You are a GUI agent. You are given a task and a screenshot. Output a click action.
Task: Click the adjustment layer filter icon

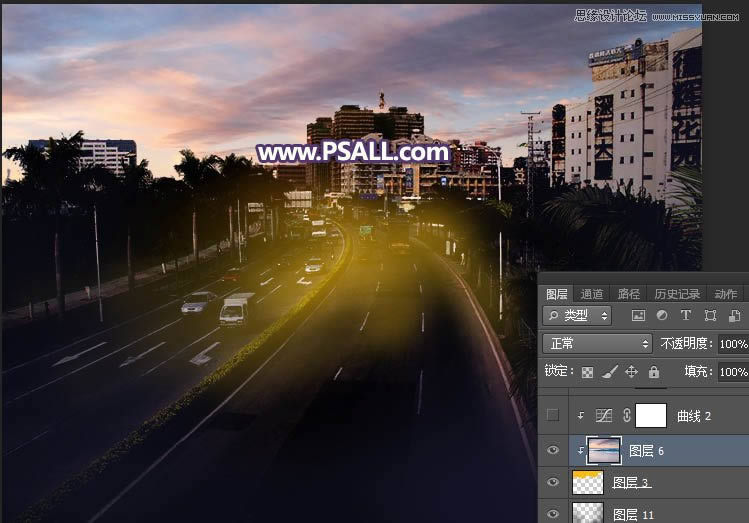click(x=662, y=316)
